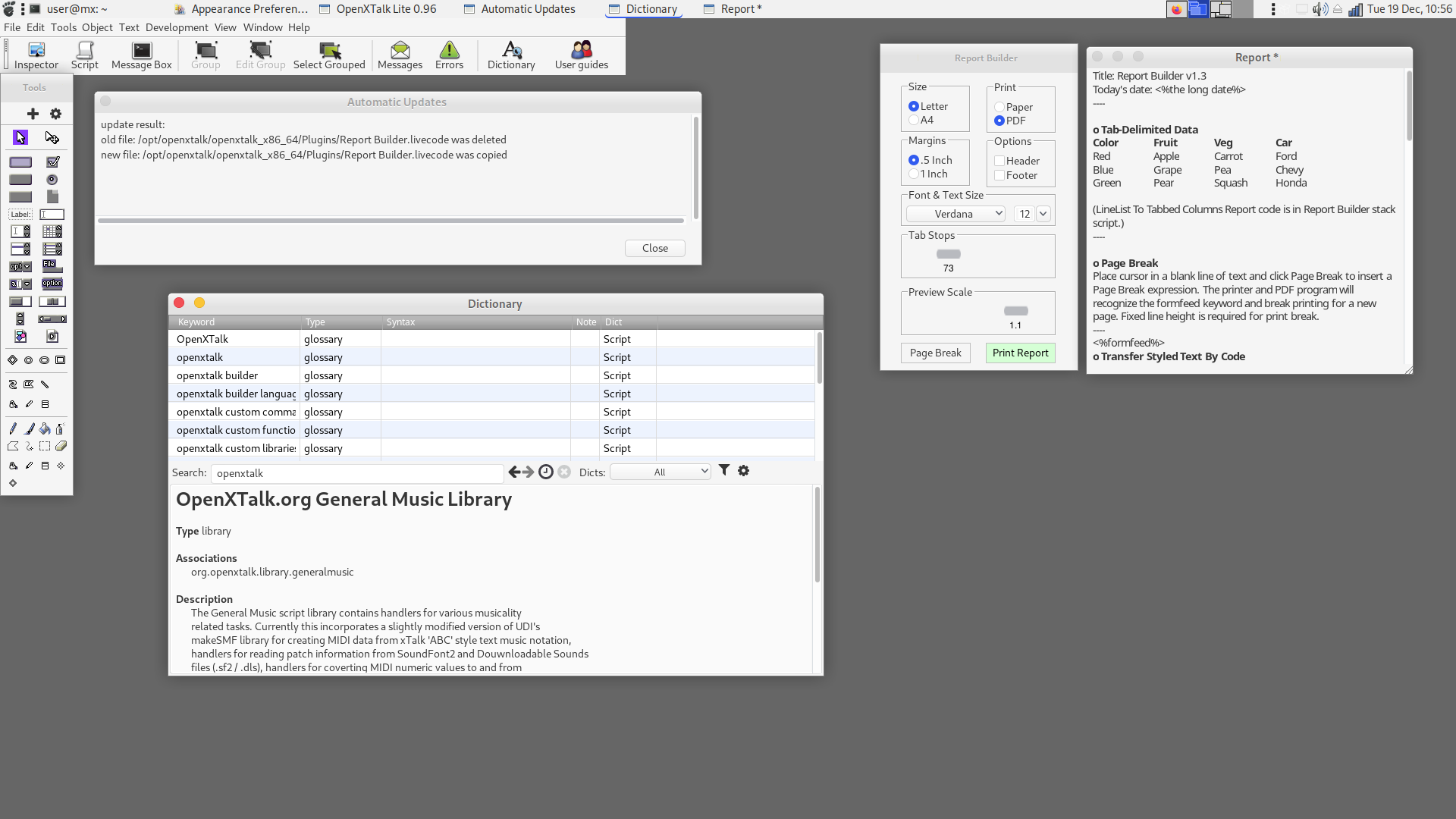Open the Tools menu

[x=64, y=27]
